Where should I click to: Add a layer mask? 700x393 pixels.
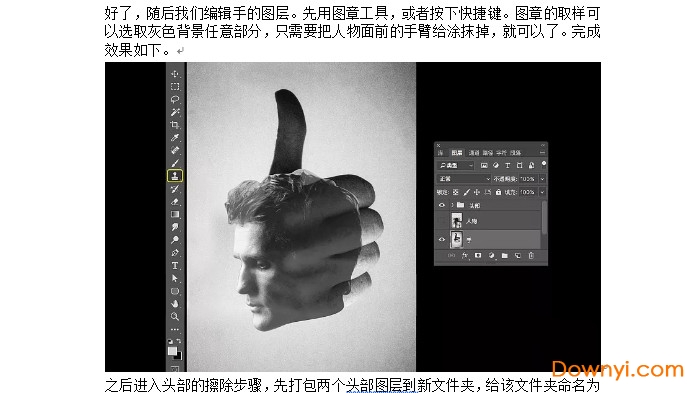pyautogui.click(x=478, y=255)
